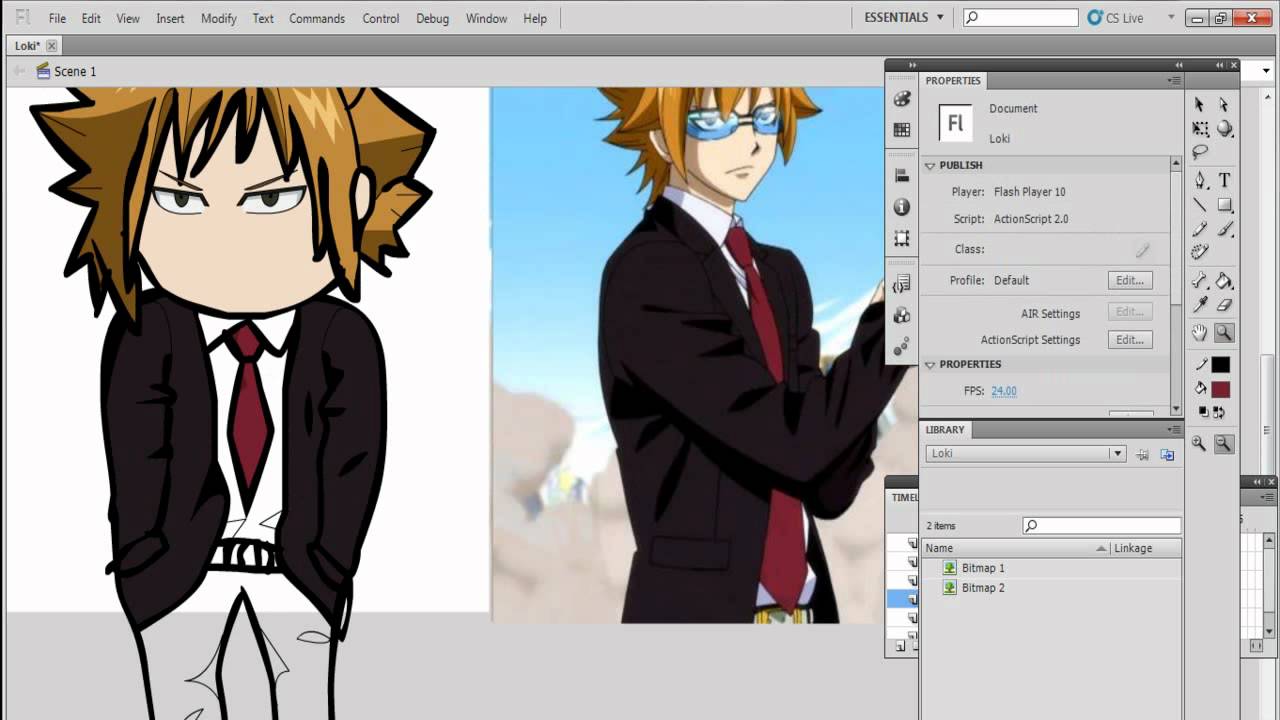Select the Zoom magnifier tool

1224,333
